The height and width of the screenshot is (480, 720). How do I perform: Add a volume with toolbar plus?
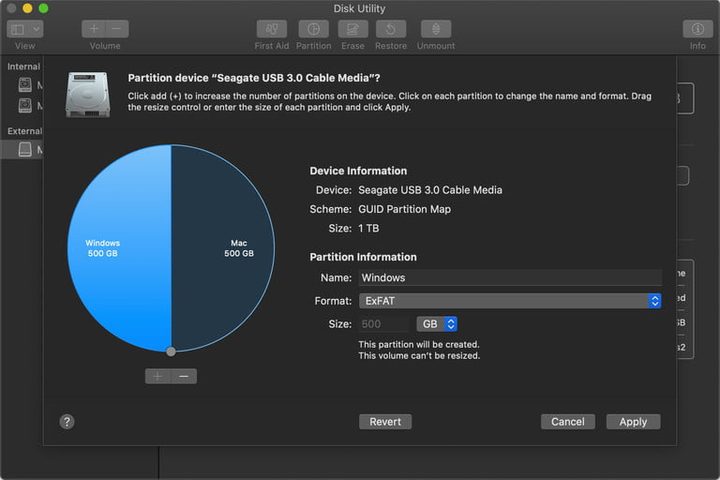coord(94,30)
